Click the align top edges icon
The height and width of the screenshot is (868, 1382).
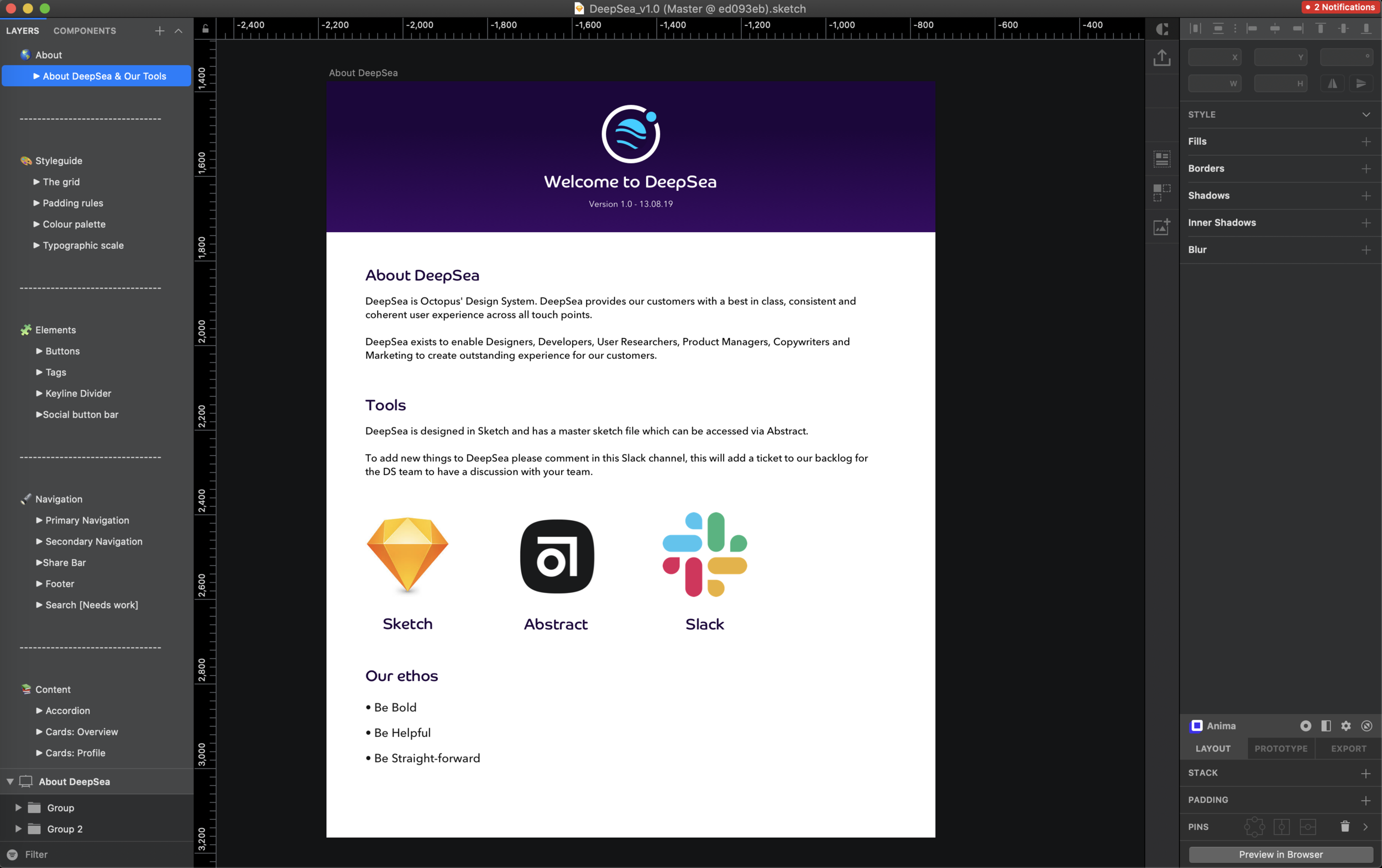pos(1320,28)
